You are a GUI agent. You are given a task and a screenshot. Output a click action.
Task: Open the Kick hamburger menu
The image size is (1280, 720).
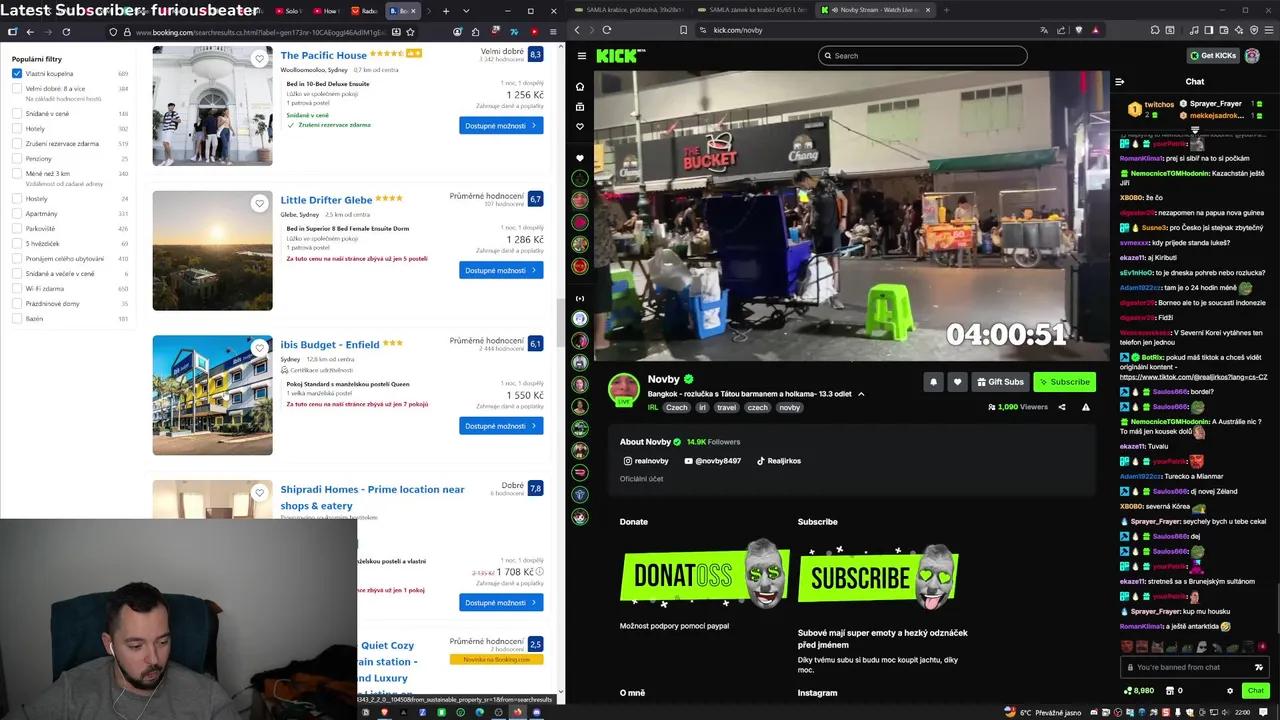pyautogui.click(x=581, y=56)
